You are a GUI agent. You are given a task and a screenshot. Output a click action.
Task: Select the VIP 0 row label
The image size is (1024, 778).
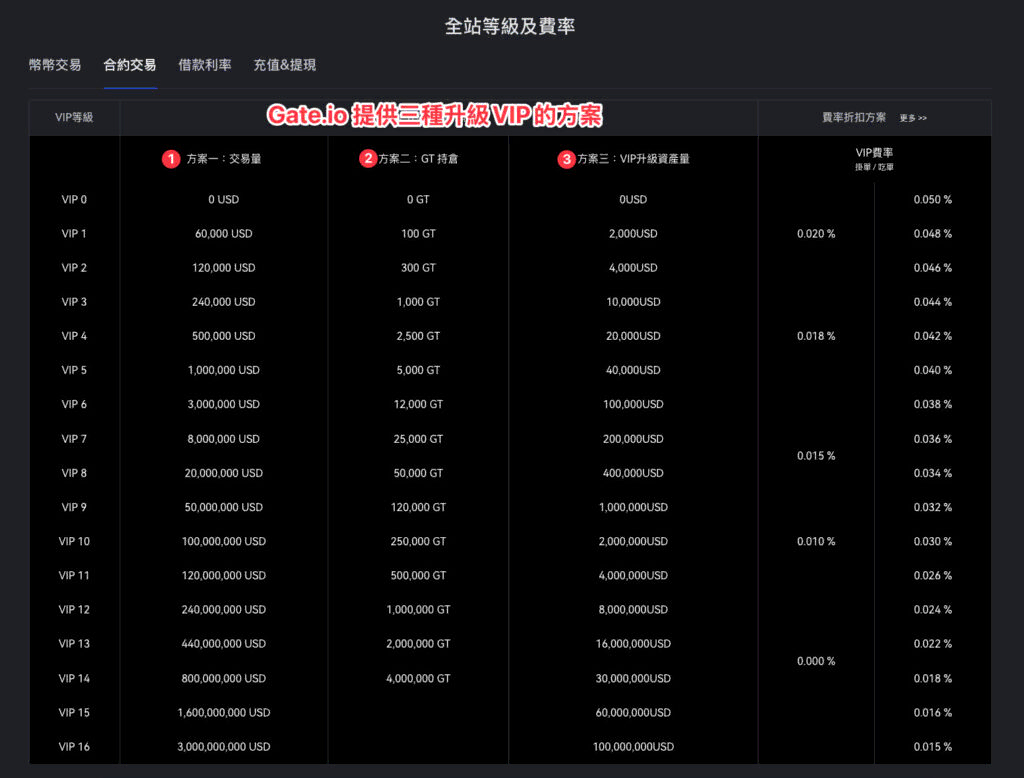click(x=73, y=199)
